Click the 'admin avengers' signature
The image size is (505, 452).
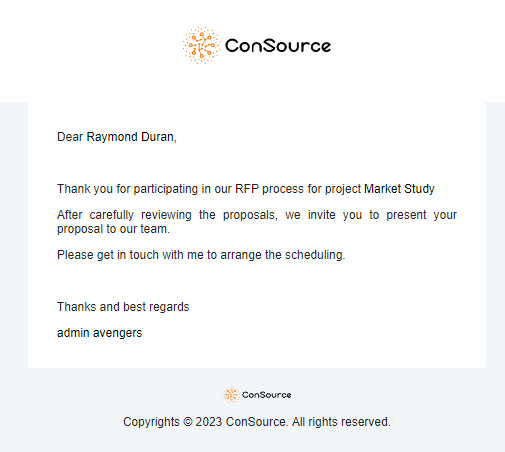(x=99, y=333)
